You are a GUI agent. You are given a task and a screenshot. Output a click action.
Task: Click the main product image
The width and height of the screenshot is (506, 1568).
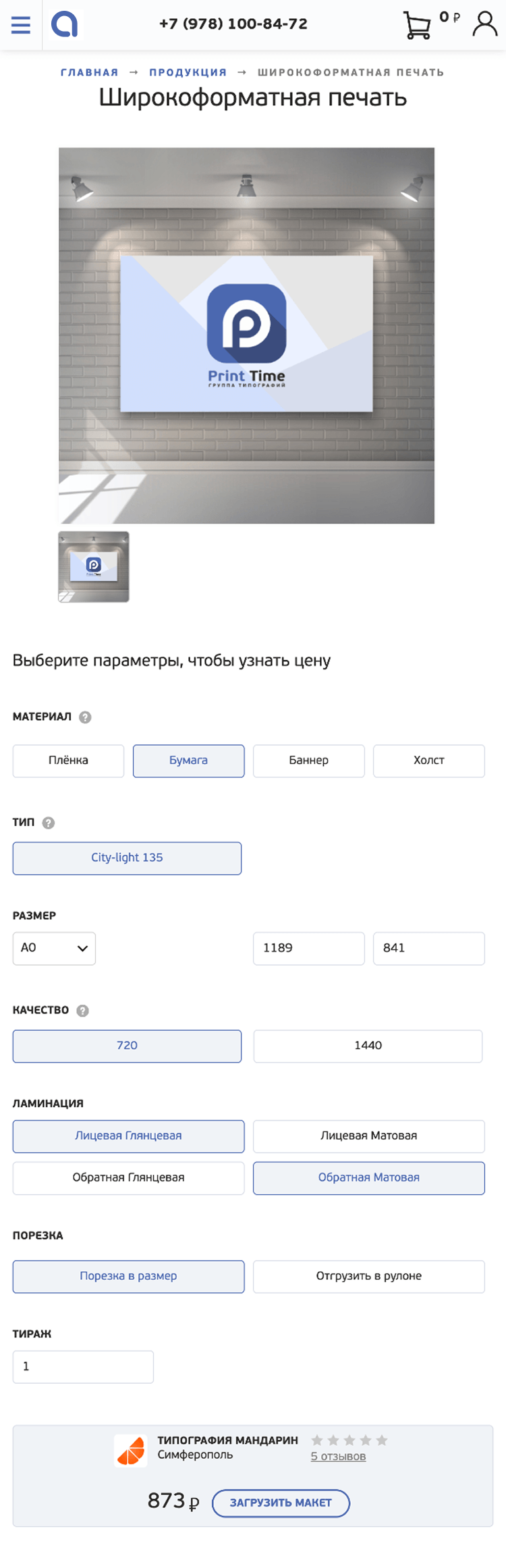(247, 335)
